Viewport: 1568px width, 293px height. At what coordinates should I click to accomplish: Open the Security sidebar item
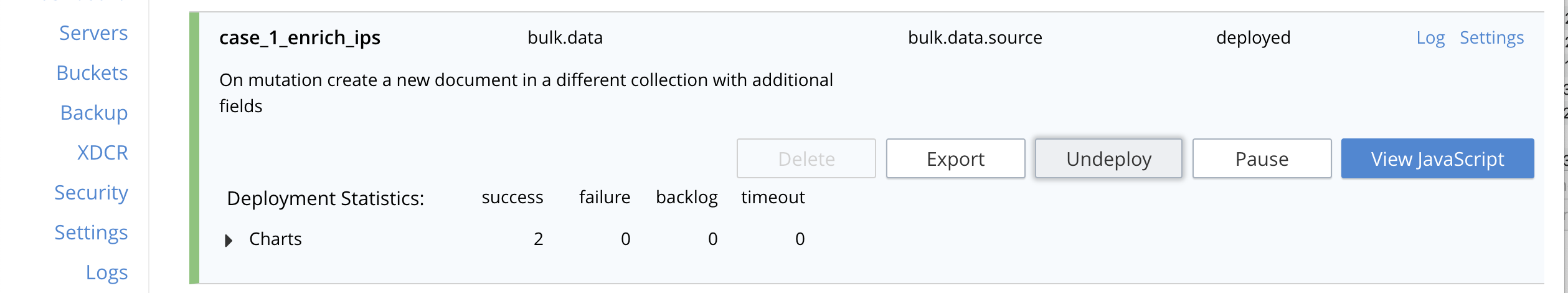(x=91, y=193)
